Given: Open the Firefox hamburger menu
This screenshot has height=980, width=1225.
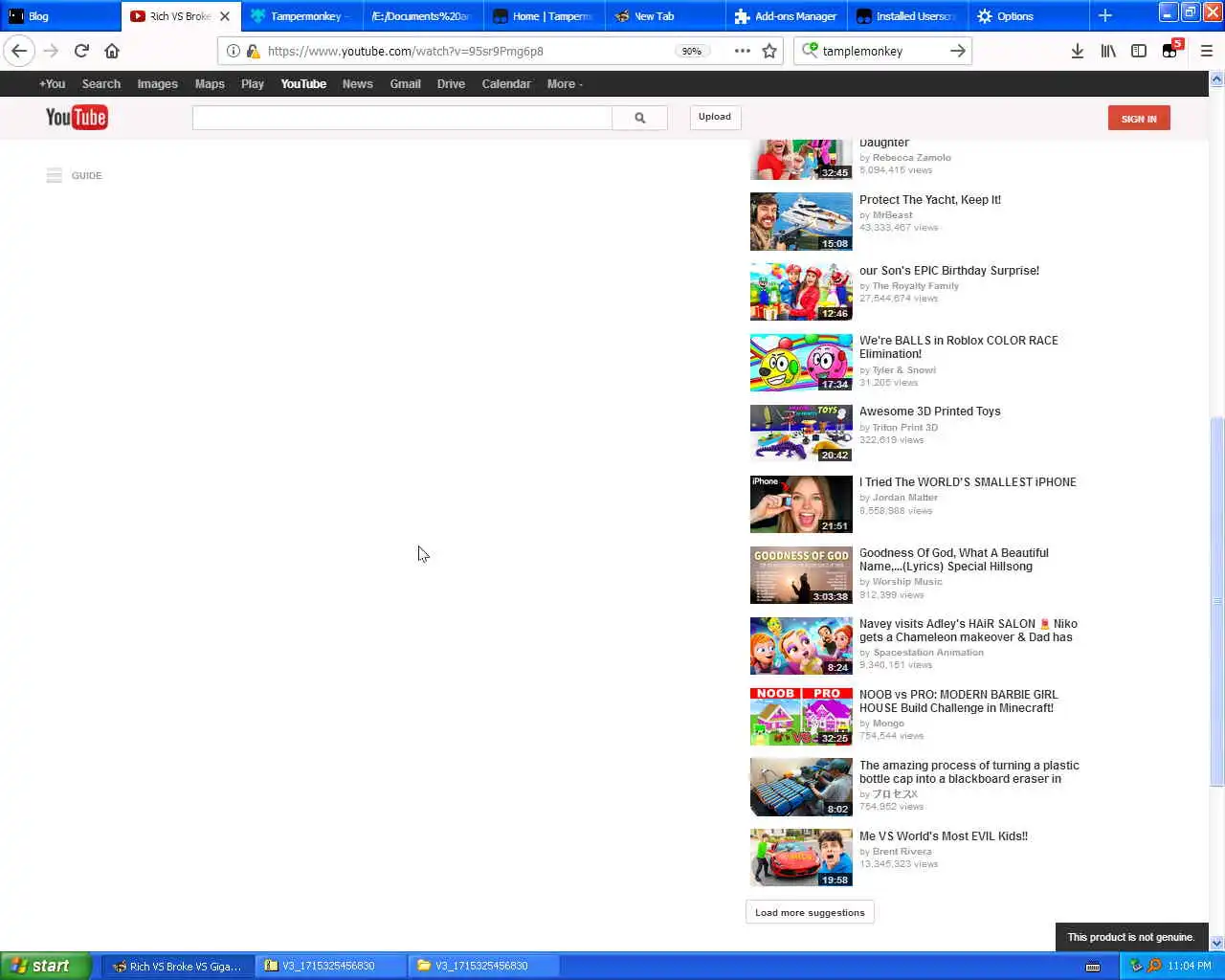Looking at the screenshot, I should (x=1207, y=51).
